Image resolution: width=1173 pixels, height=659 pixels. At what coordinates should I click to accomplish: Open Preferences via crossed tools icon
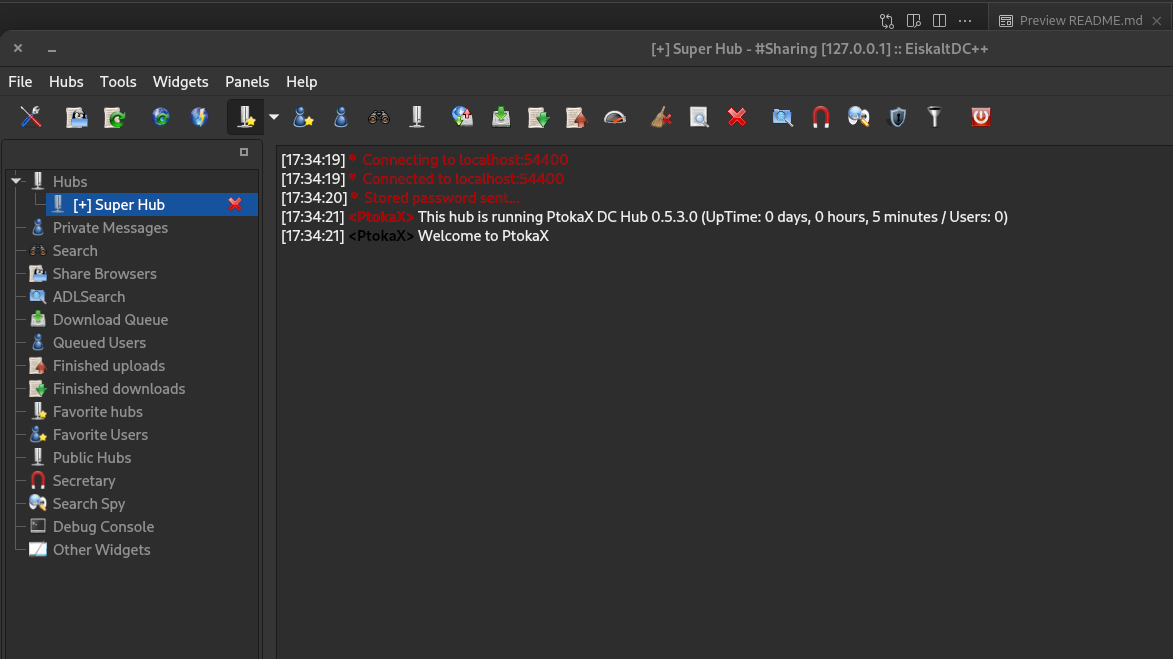point(31,117)
